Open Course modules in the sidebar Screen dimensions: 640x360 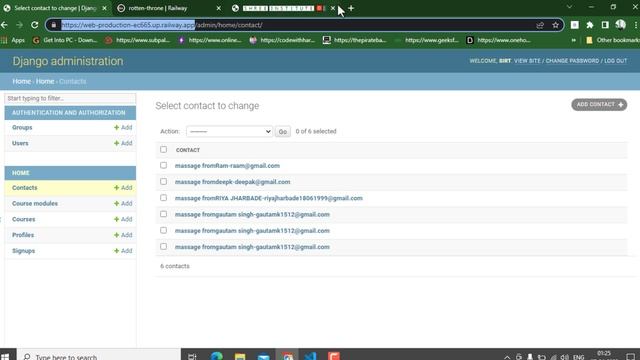[x=35, y=203]
